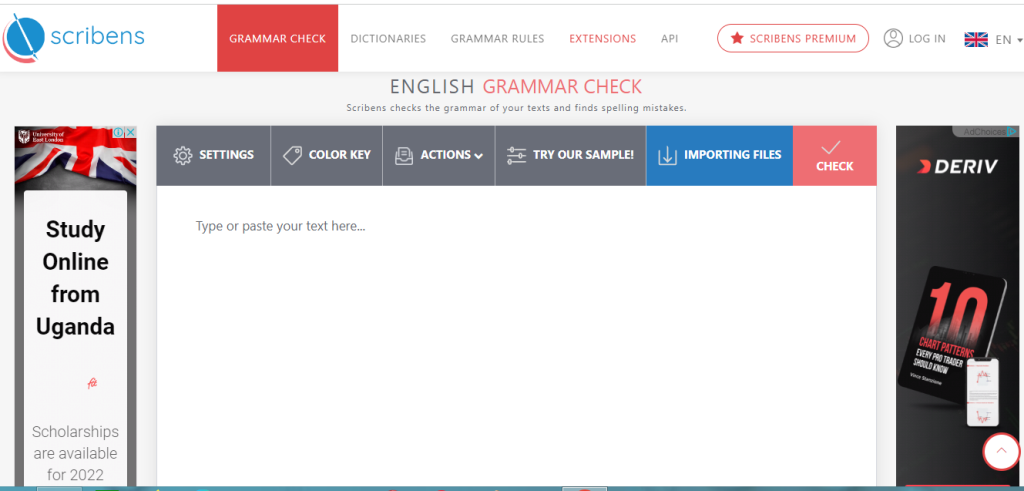Click the 'Scribens checks the grammar' subtitle

[516, 108]
